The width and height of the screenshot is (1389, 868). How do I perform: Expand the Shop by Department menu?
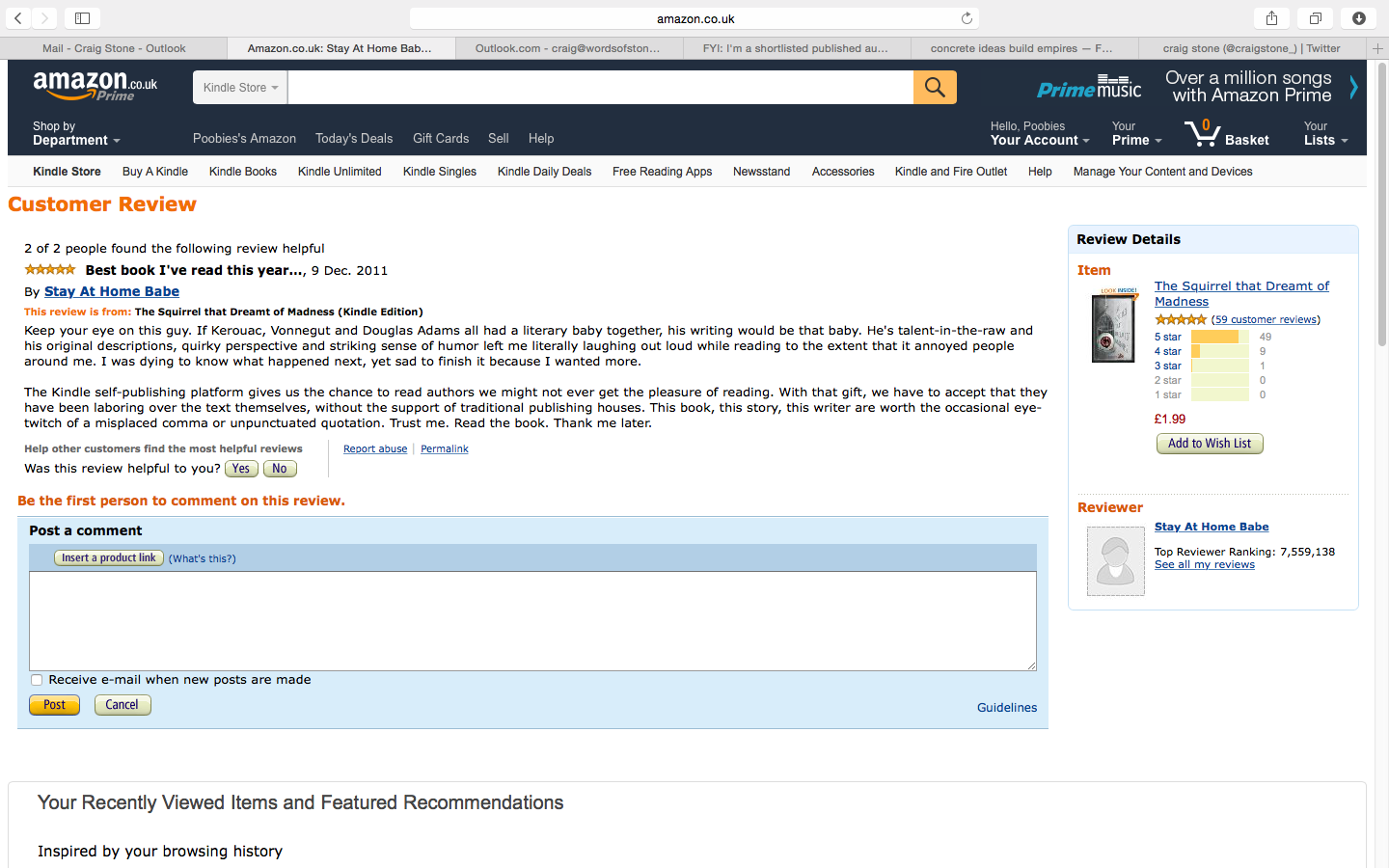[x=76, y=133]
